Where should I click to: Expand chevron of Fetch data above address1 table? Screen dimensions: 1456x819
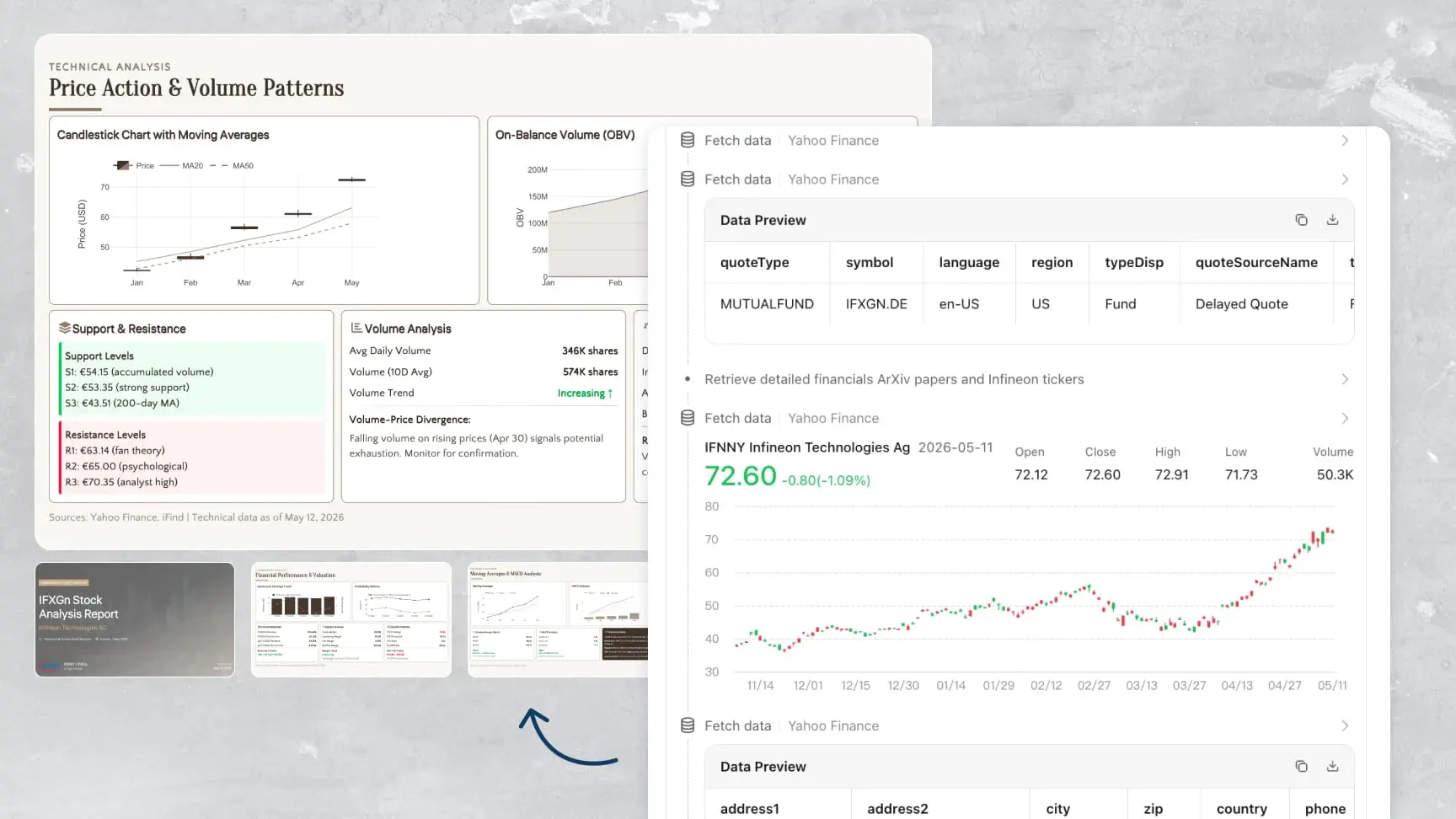pos(1345,725)
